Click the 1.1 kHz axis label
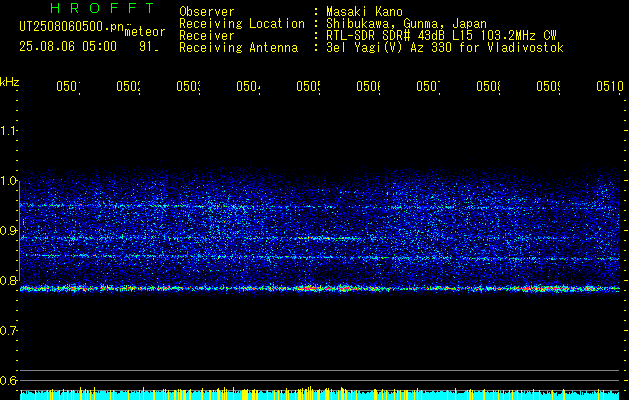The width and height of the screenshot is (629, 400). (x=8, y=130)
